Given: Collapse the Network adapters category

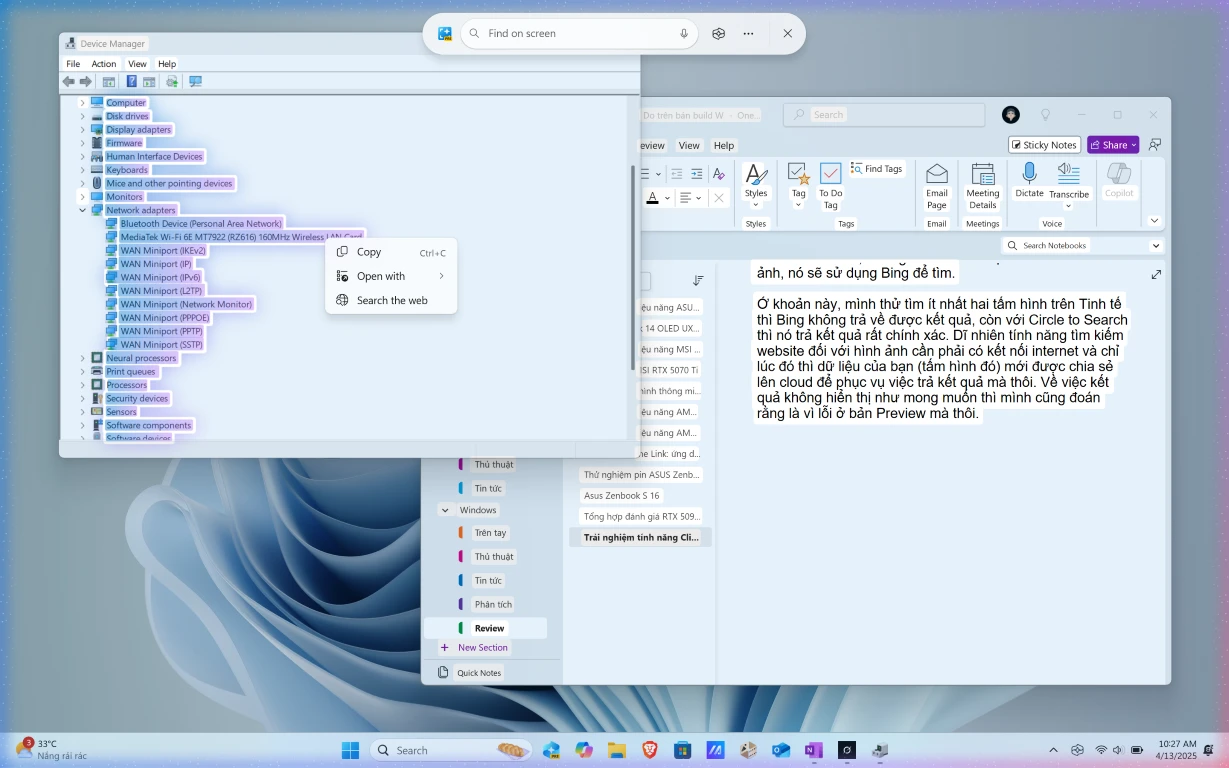Looking at the screenshot, I should click(83, 210).
